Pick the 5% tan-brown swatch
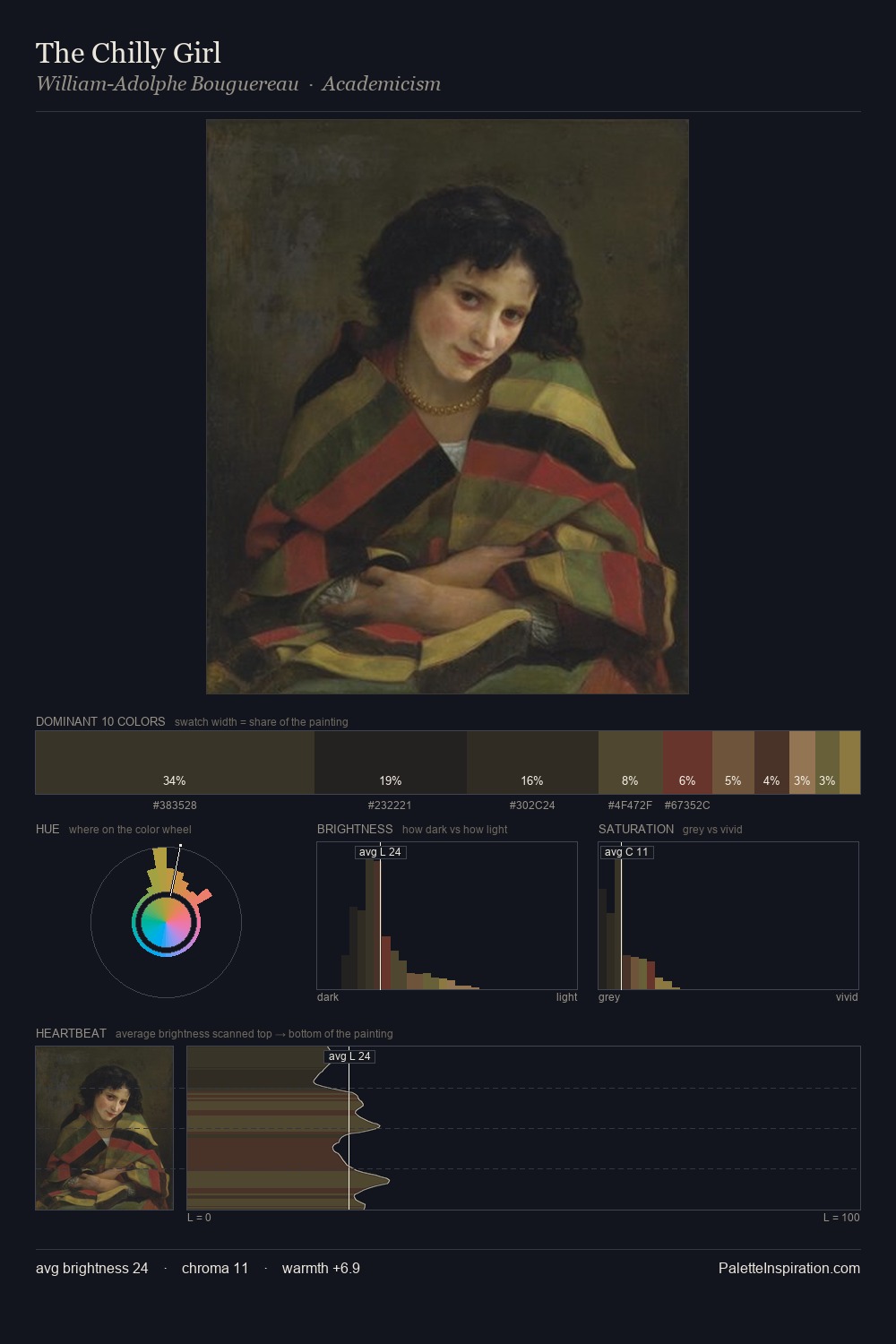 pos(733,762)
